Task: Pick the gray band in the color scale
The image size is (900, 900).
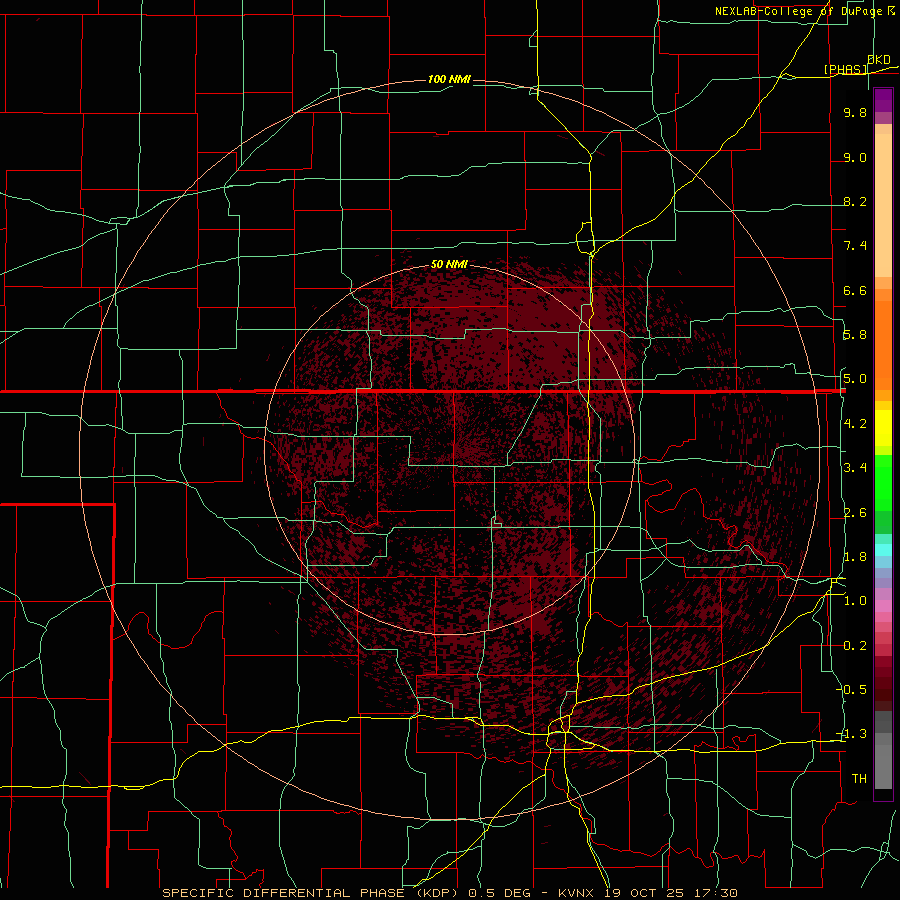Action: tap(883, 750)
